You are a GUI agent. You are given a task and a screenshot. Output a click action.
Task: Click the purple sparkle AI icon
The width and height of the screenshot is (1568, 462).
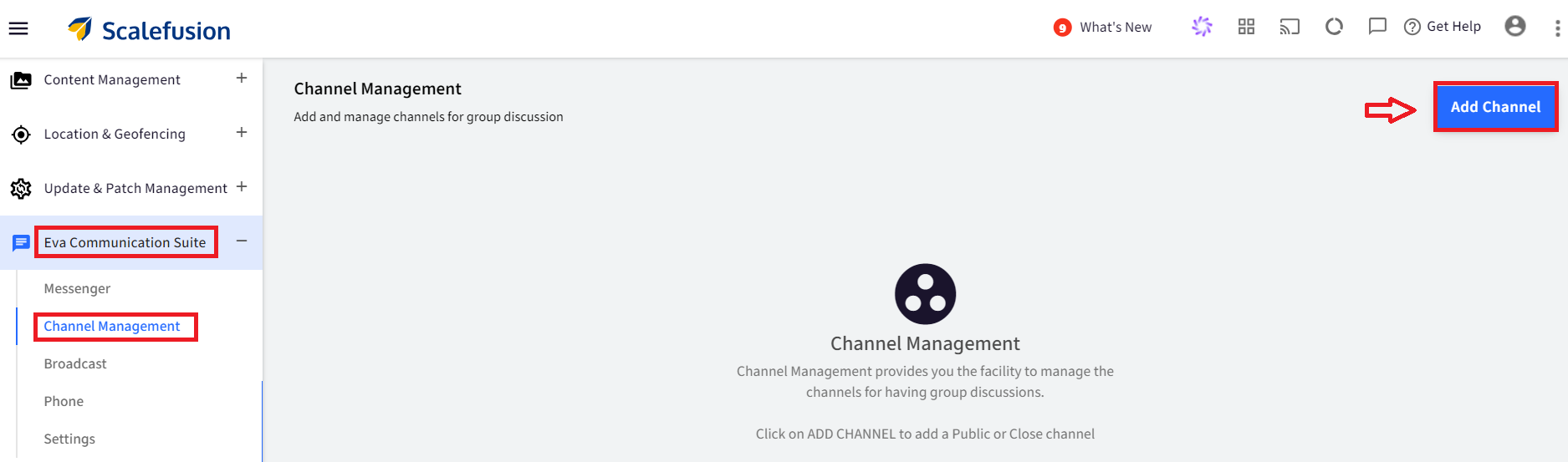1202,27
